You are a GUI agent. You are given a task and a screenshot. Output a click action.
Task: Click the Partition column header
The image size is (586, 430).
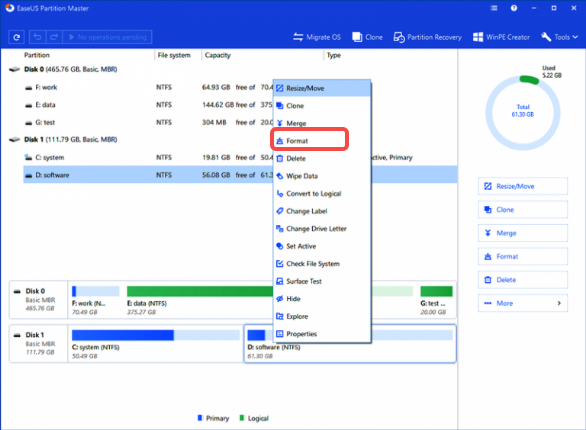37,55
